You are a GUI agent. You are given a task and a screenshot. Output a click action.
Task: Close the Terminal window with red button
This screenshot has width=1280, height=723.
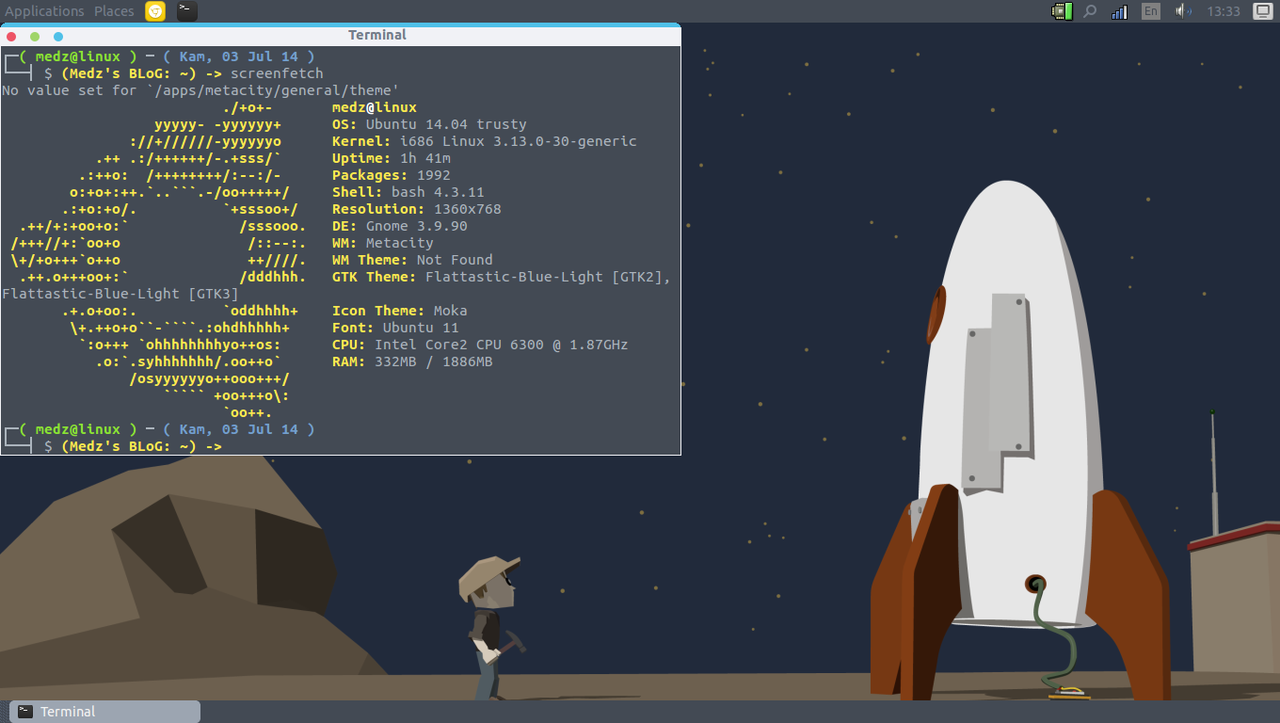[12, 36]
